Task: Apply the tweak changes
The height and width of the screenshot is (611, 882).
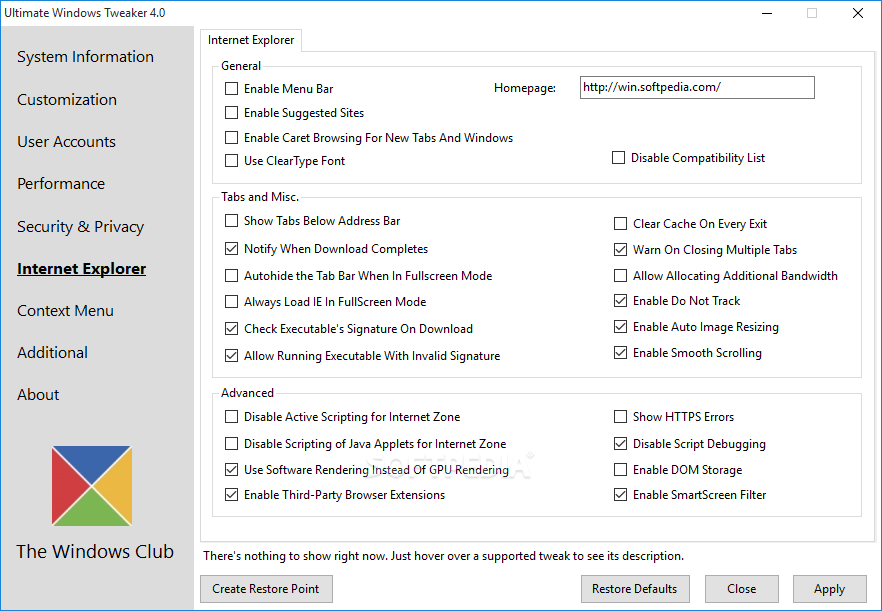Action: [x=830, y=589]
